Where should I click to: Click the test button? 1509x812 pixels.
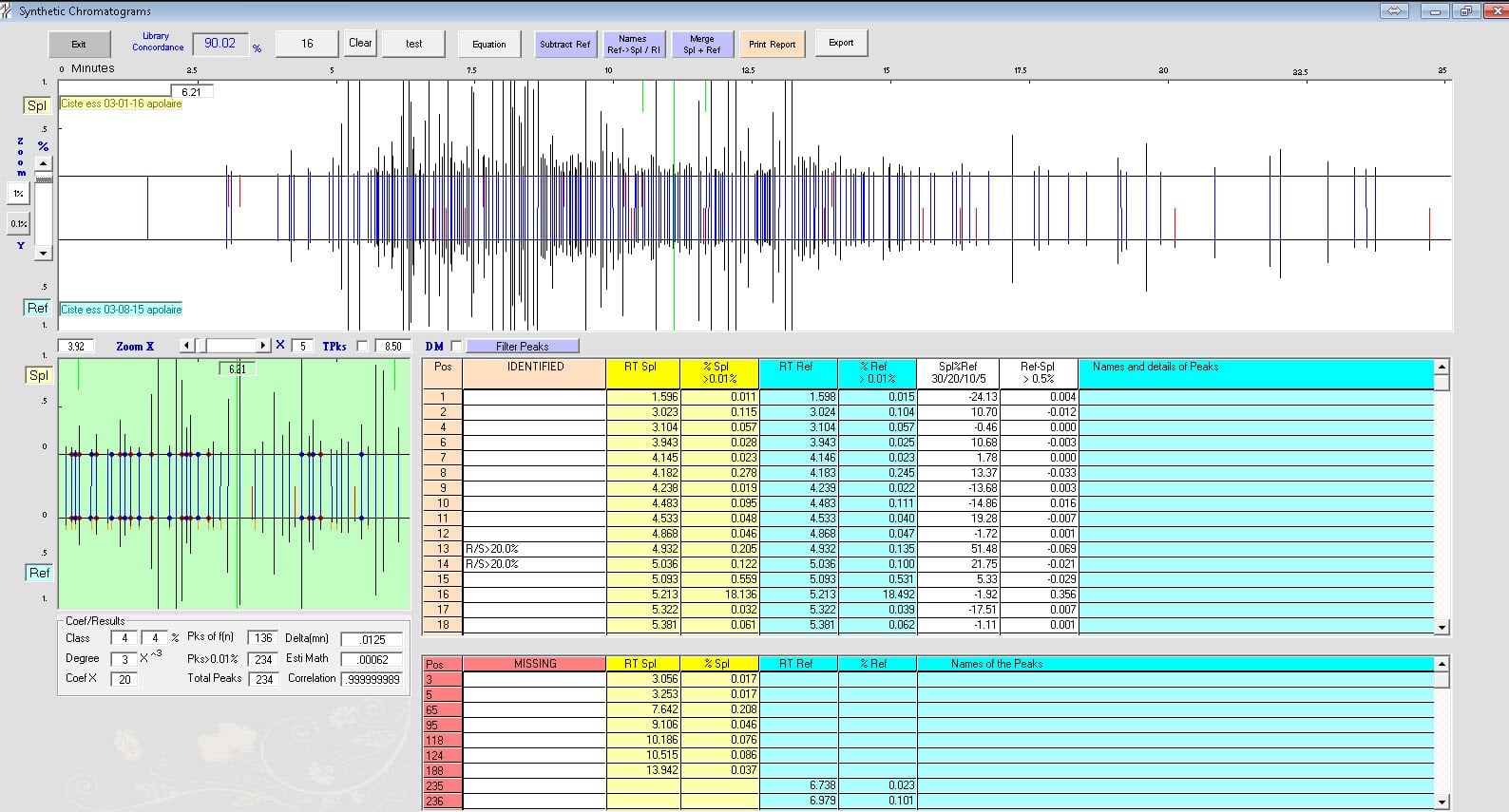[x=413, y=44]
